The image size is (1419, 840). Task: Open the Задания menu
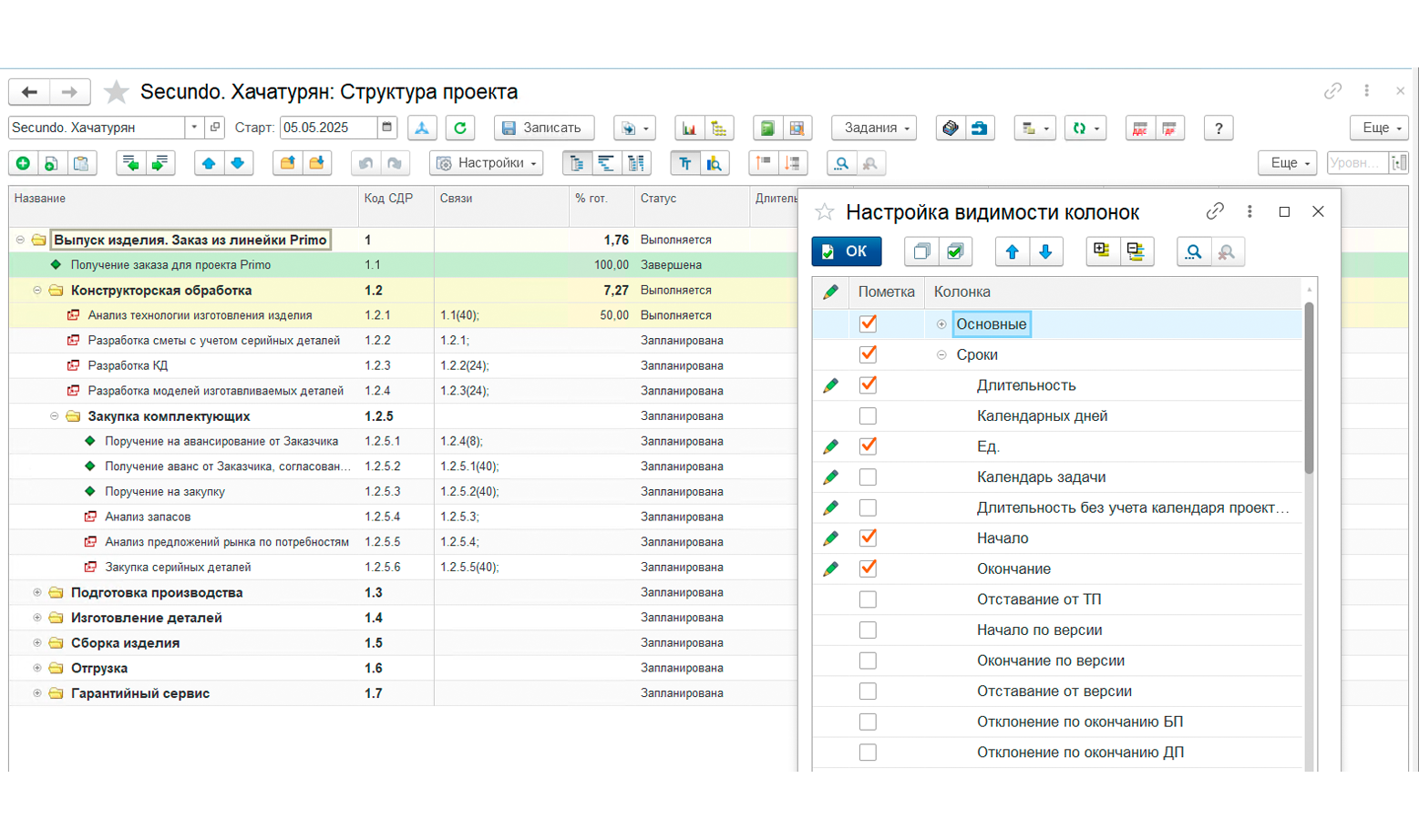point(874,128)
